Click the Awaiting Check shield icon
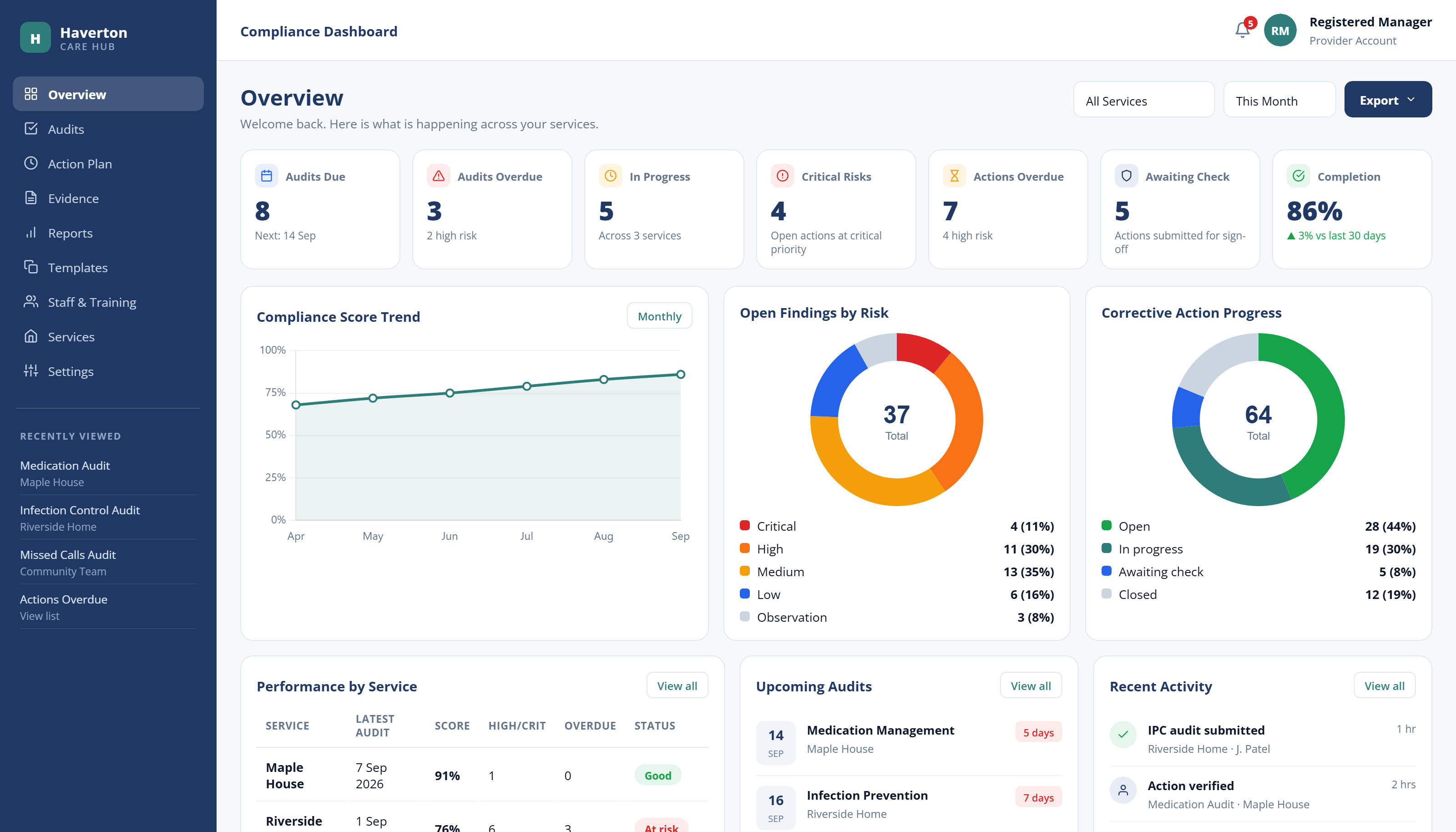Image resolution: width=1456 pixels, height=832 pixels. (1126, 176)
